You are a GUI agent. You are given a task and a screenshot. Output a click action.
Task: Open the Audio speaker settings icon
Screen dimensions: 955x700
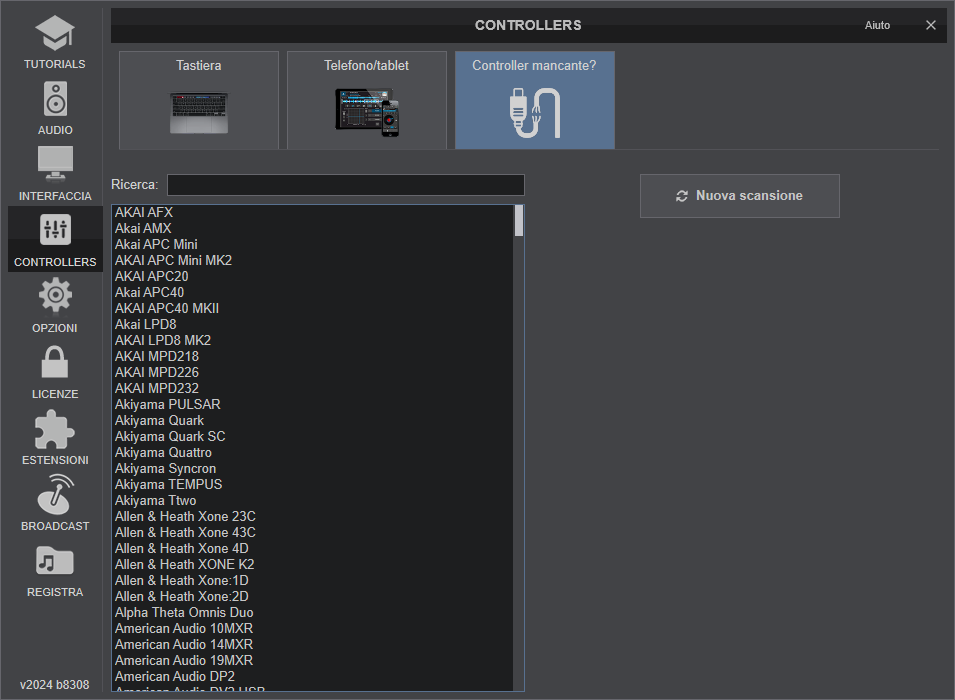(x=55, y=99)
